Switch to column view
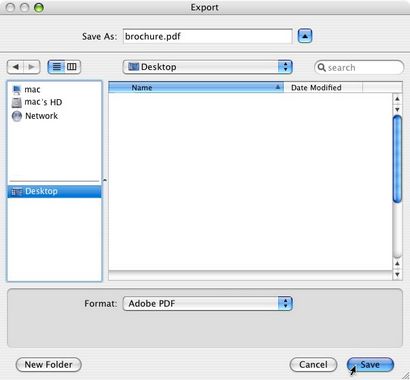Viewport: 410px width, 380px height. pyautogui.click(x=72, y=67)
